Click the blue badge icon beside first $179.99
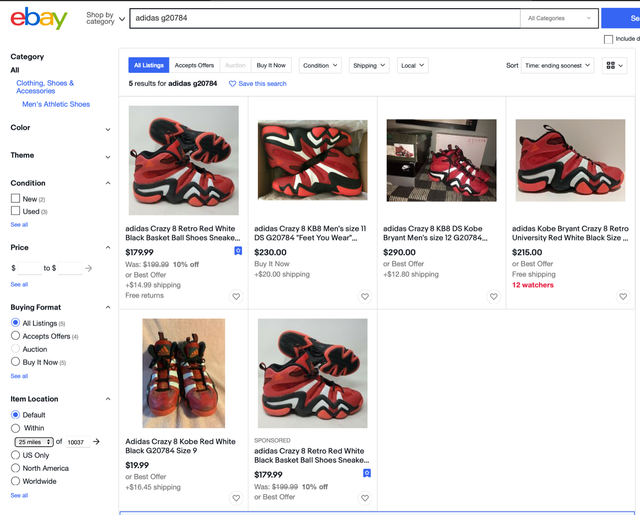This screenshot has height=515, width=640. click(x=238, y=251)
